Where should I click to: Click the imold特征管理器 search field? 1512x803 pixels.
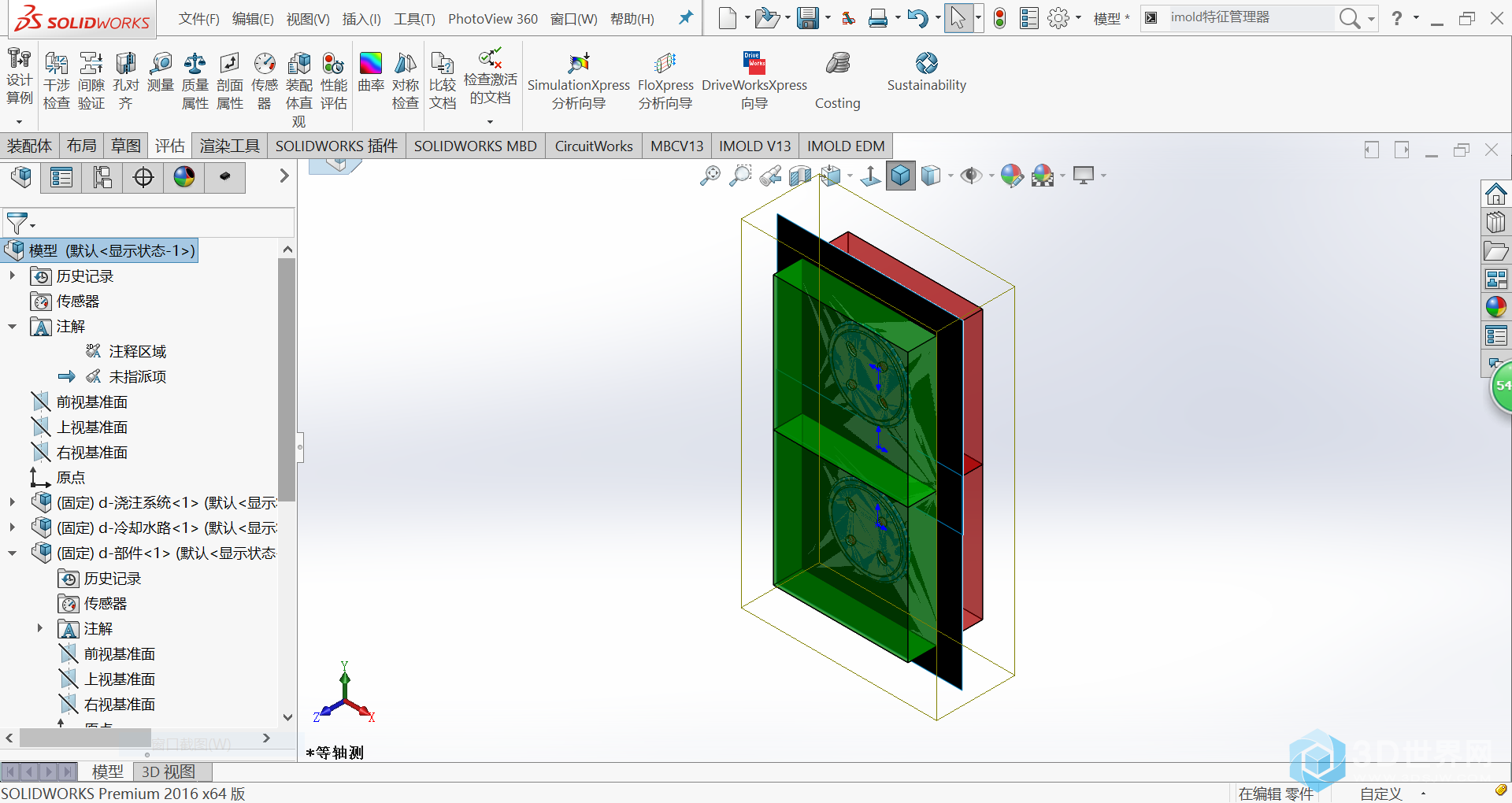point(1252,17)
